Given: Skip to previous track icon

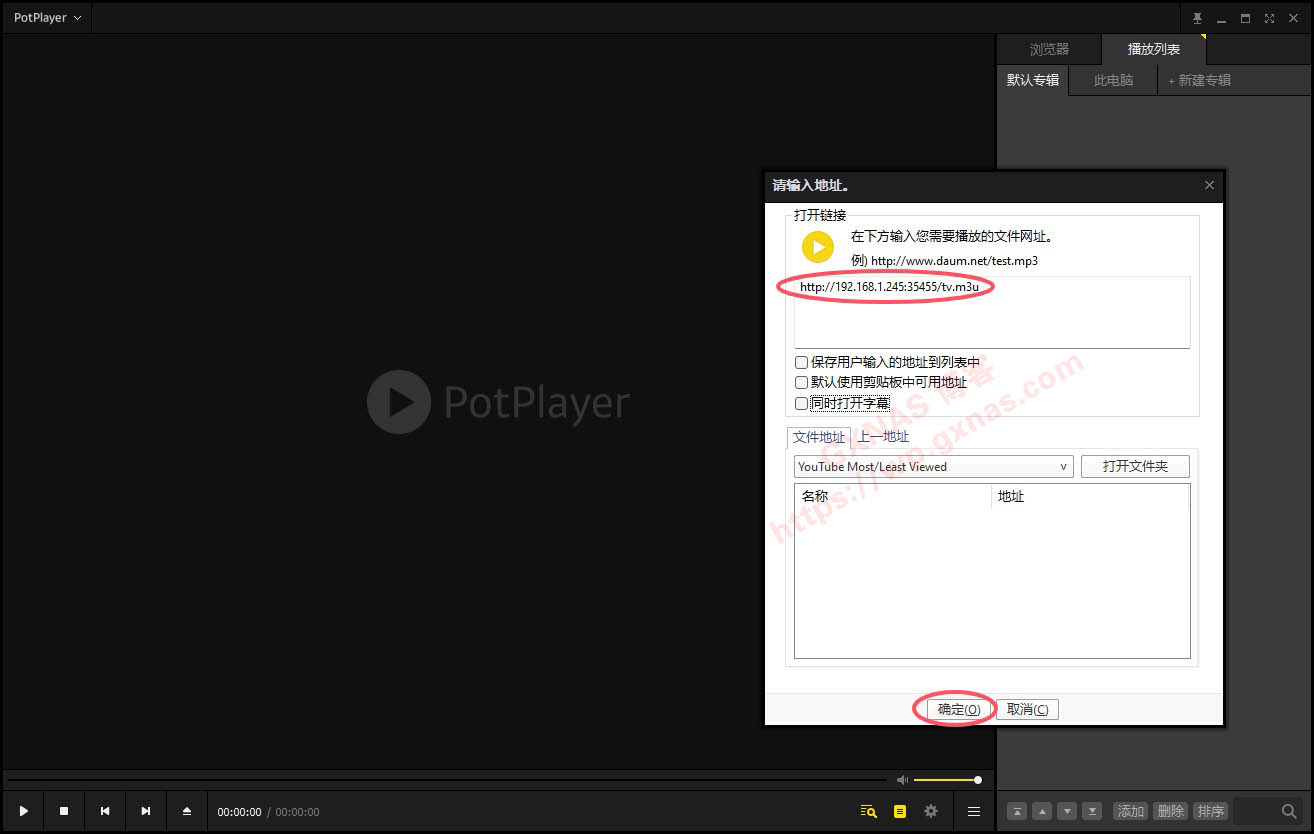Looking at the screenshot, I should 105,811.
